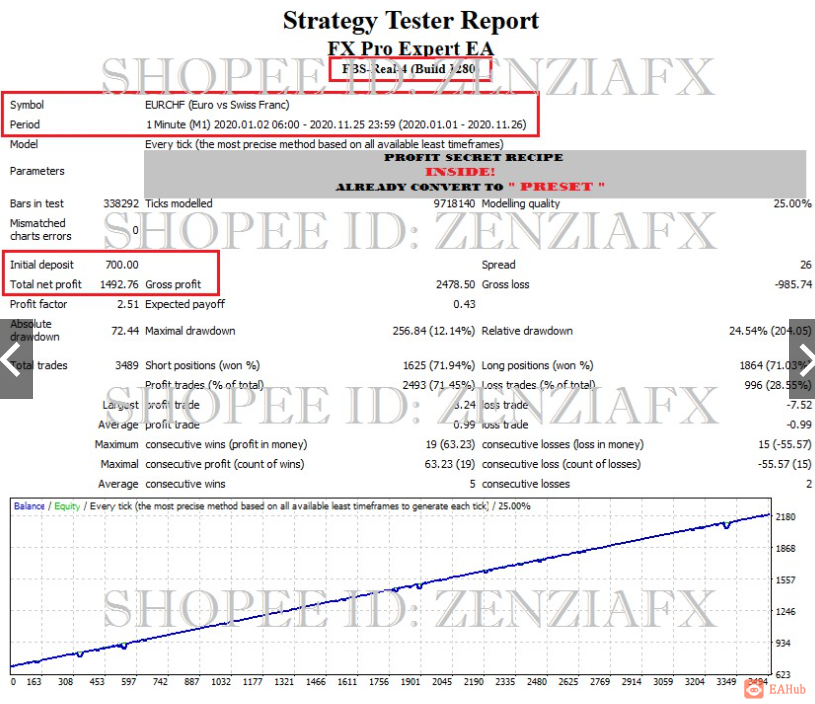Viewport: 815px width, 704px height.
Task: Select the '0.43' expected payoff value
Action: [464, 304]
